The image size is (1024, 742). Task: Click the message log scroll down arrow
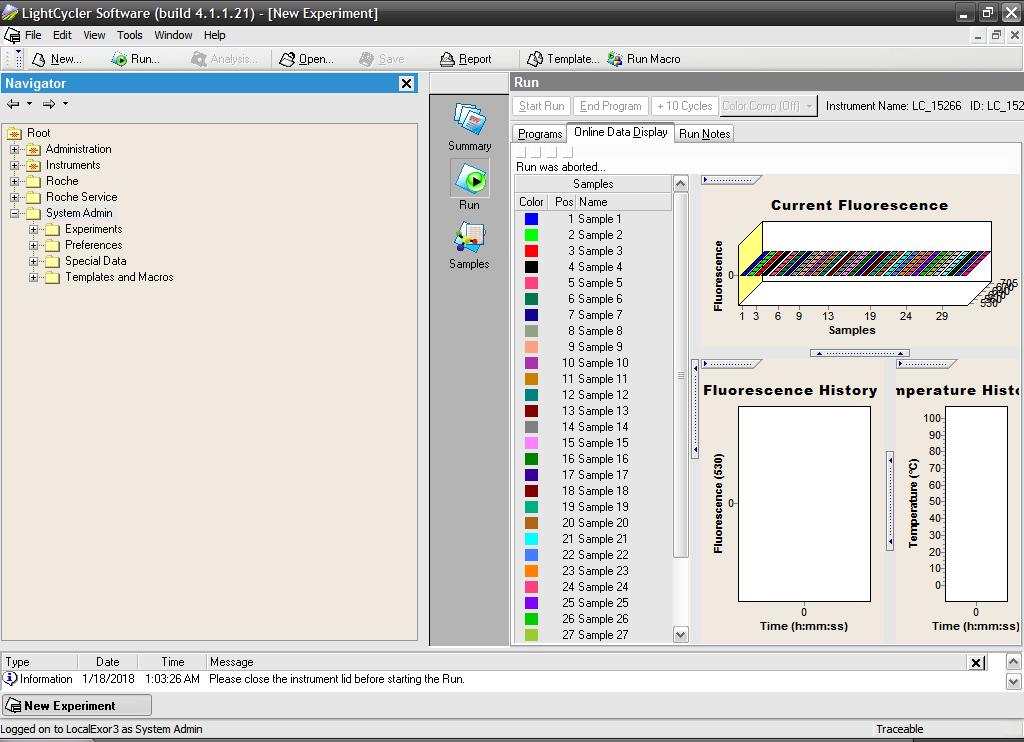[x=1013, y=681]
